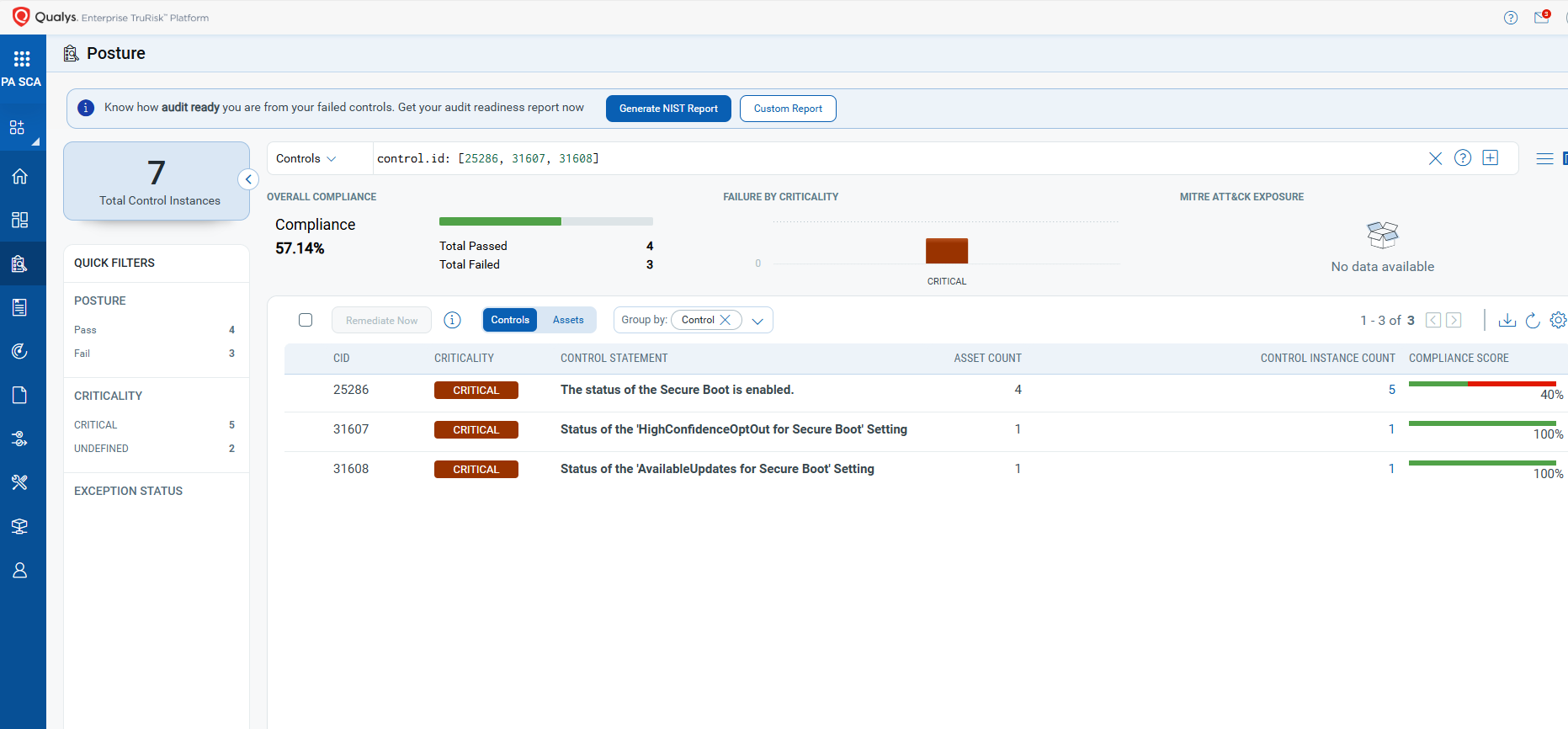Open the app picker grid icon
This screenshot has height=729, width=1568.
tap(22, 59)
